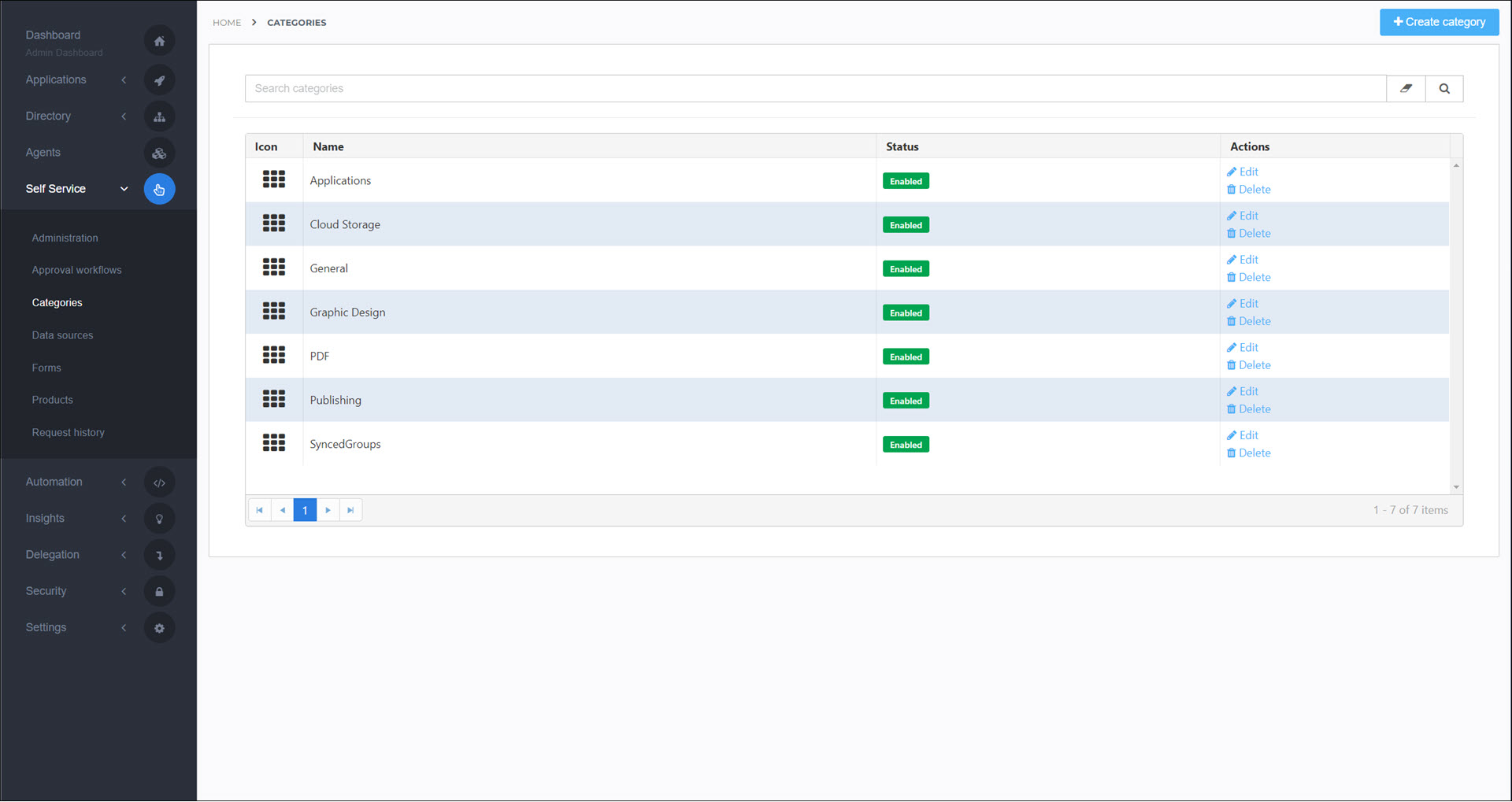Delete the Cloud Storage category
1512x802 pixels.
tap(1249, 234)
